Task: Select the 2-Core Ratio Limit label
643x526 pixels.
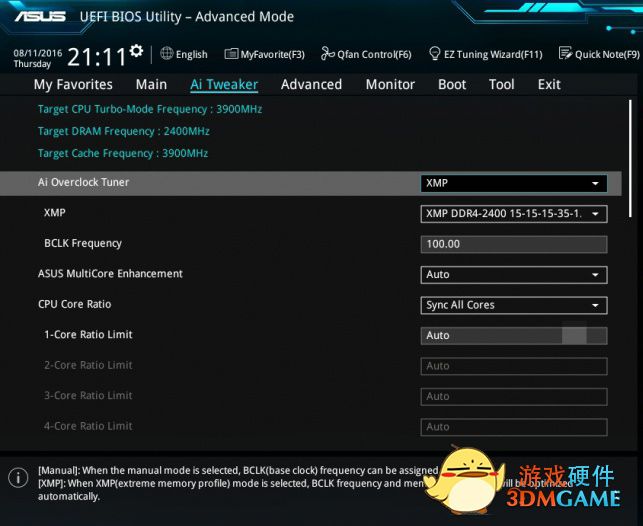Action: coord(88,365)
